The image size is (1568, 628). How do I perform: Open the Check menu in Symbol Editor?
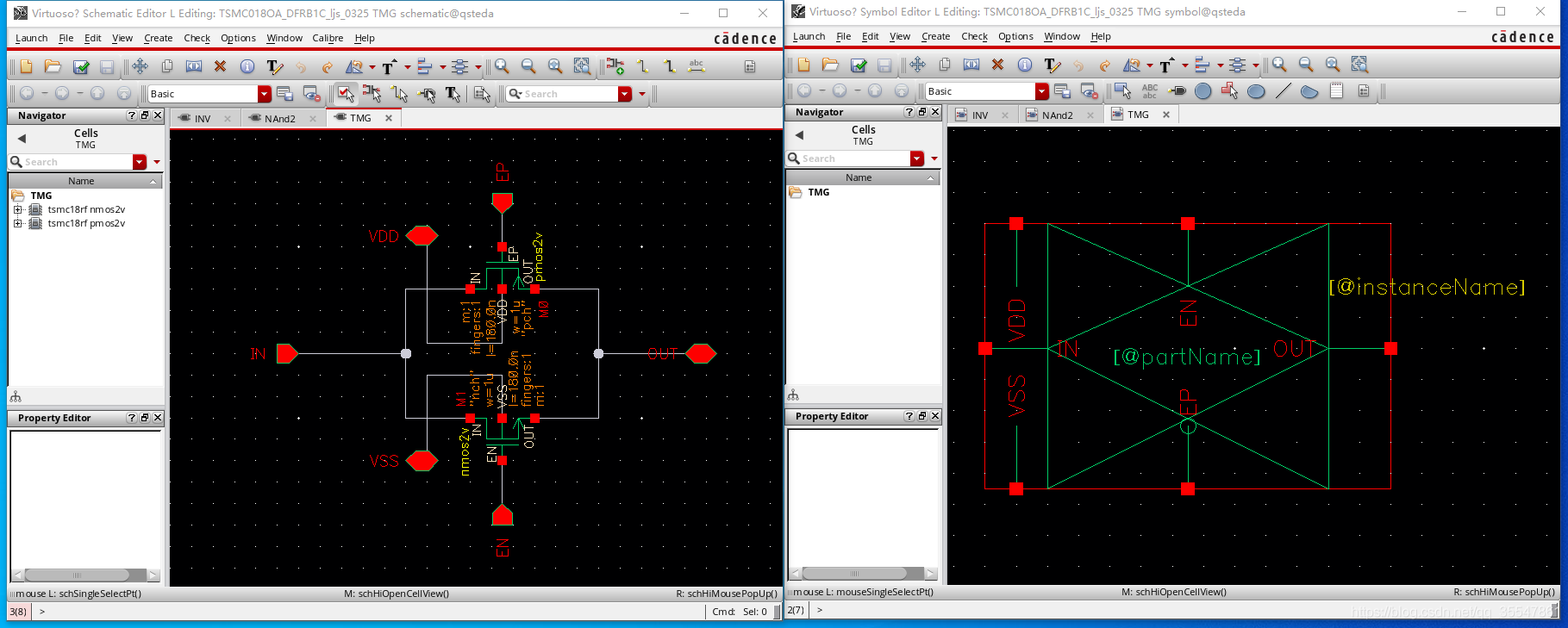[974, 36]
